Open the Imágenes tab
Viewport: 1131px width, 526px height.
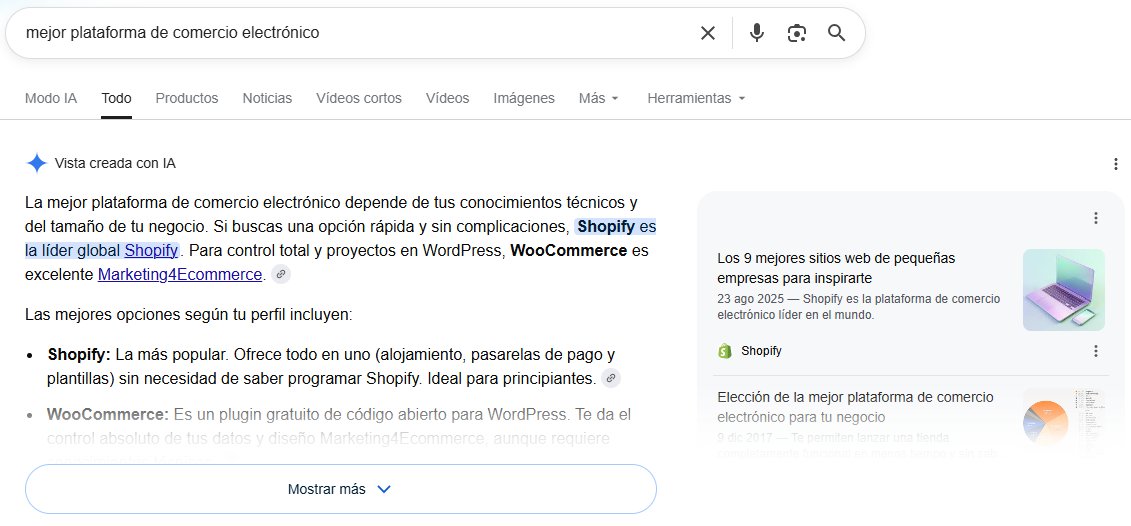click(524, 98)
